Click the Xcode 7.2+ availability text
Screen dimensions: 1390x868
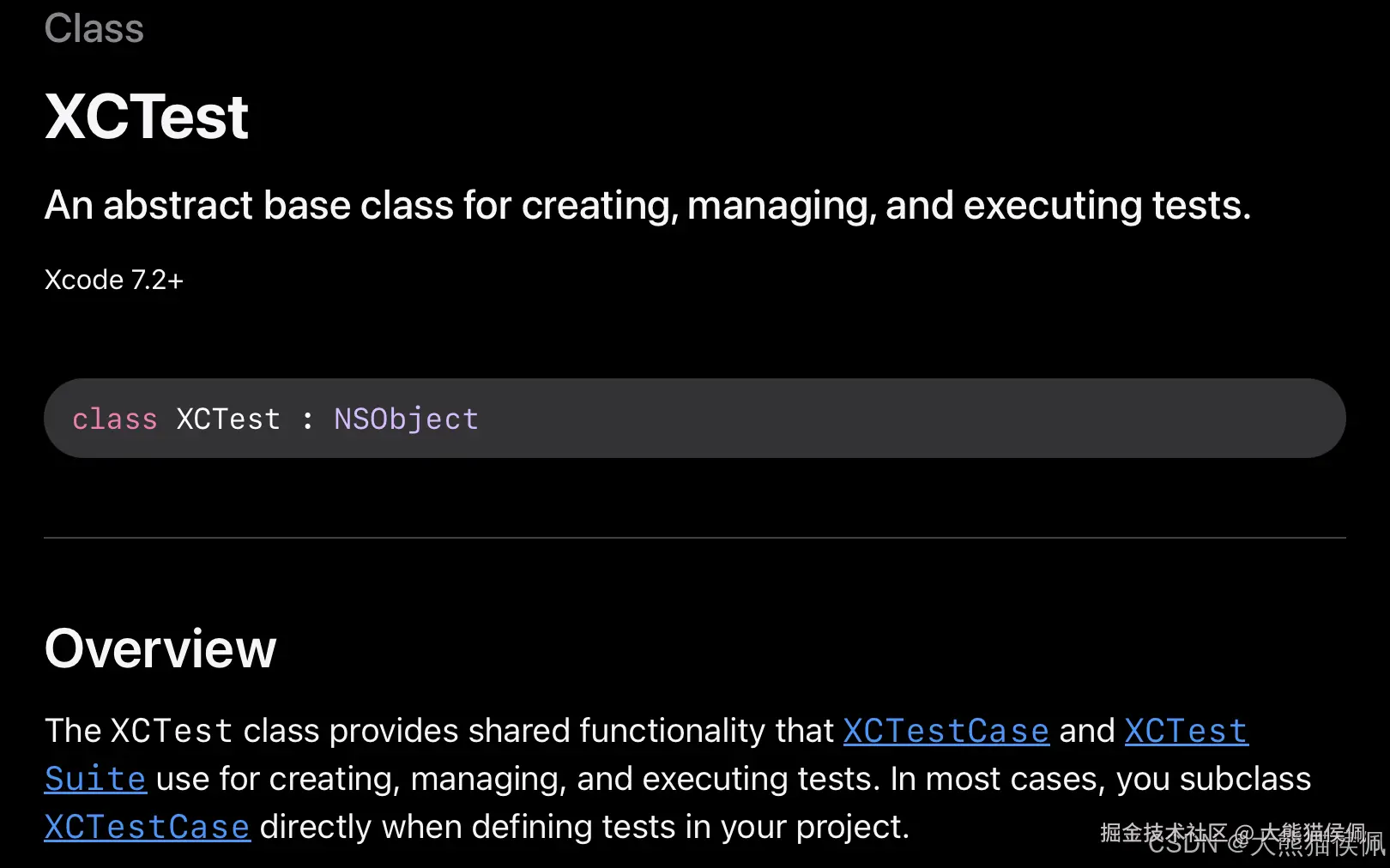pos(114,280)
